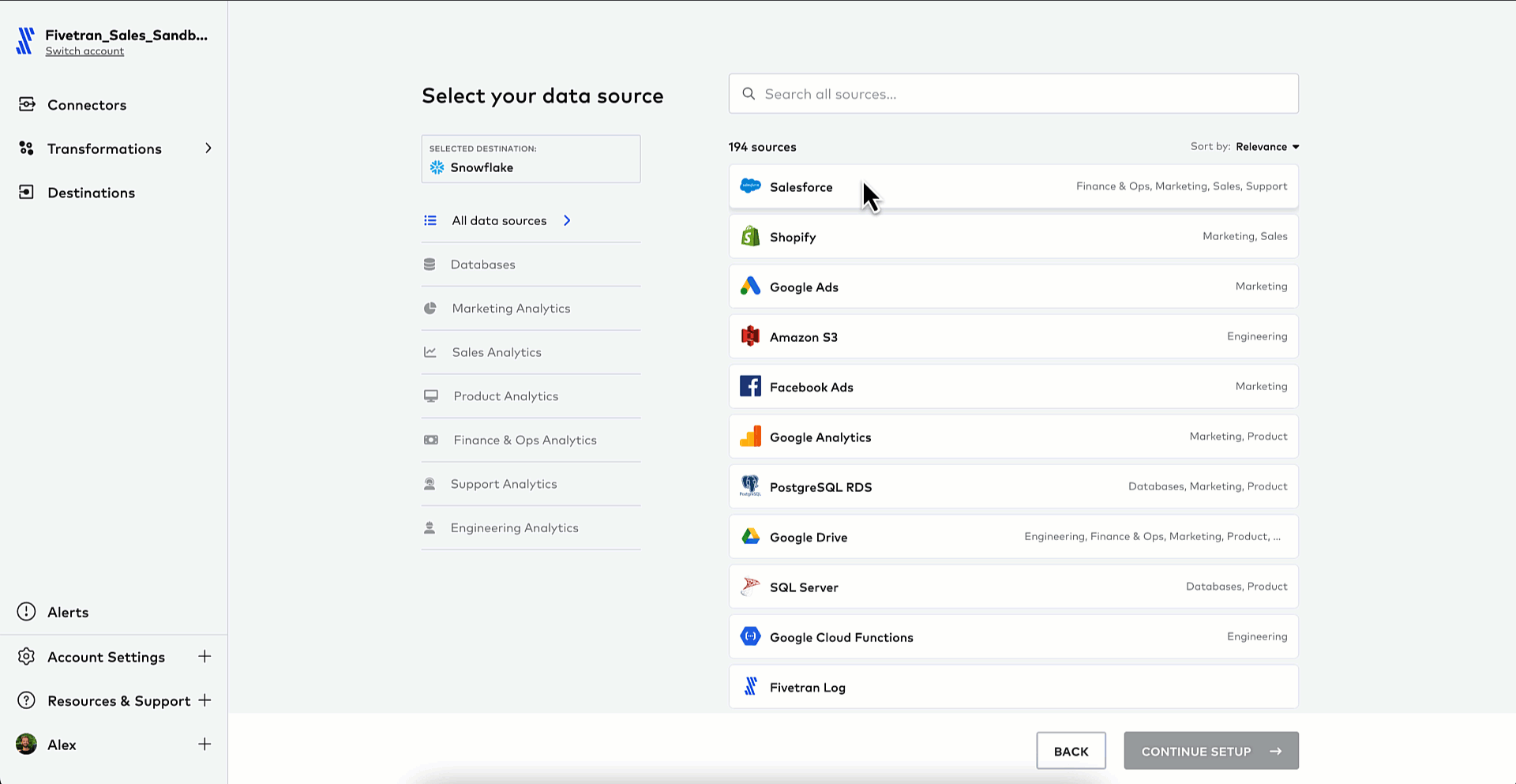Click the Facebook Ads logo
This screenshot has width=1516, height=784.
coord(750,386)
